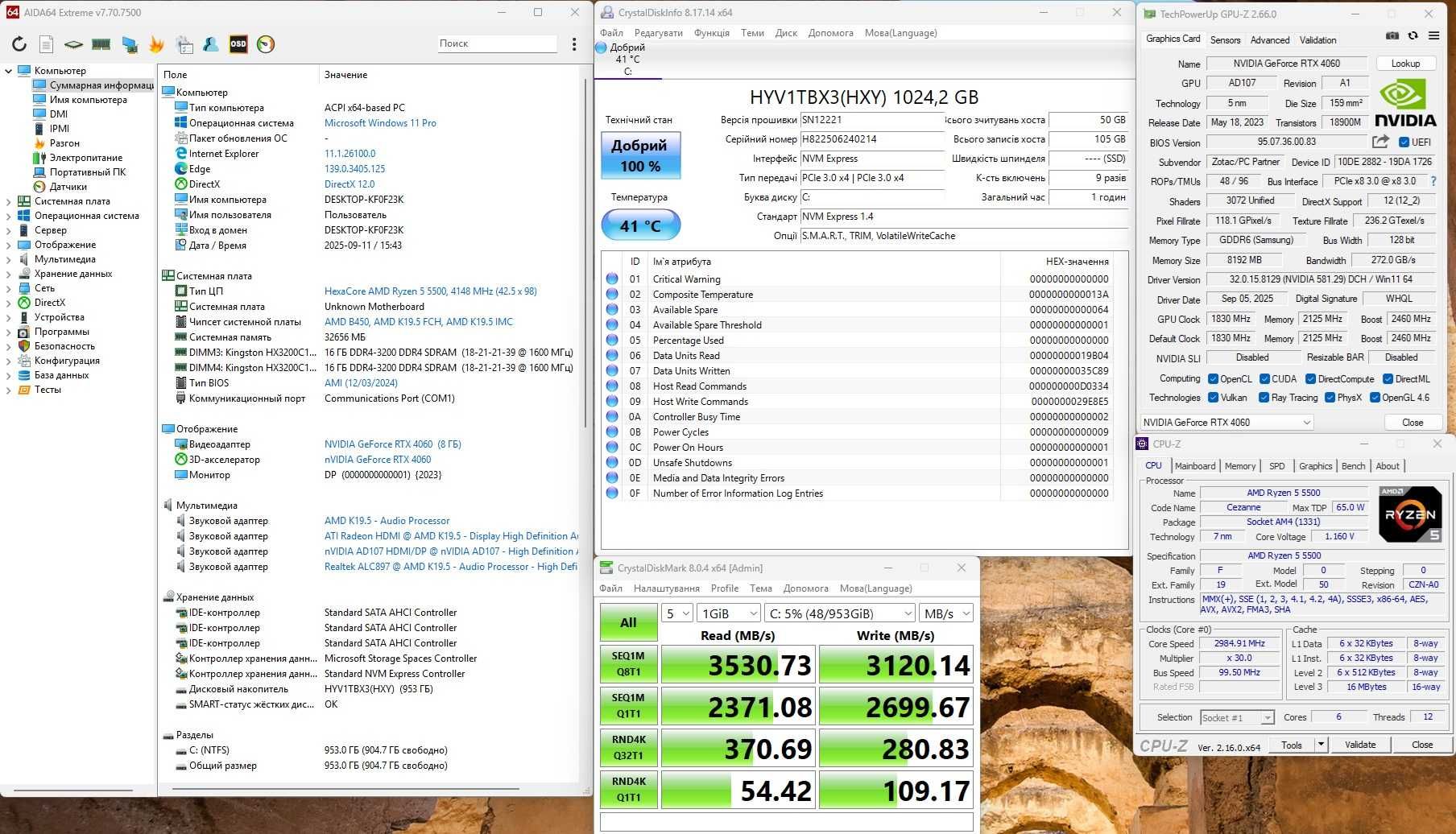This screenshot has height=834, width=1456.
Task: Select the Датчики sensor item in tree
Action: tap(68, 187)
